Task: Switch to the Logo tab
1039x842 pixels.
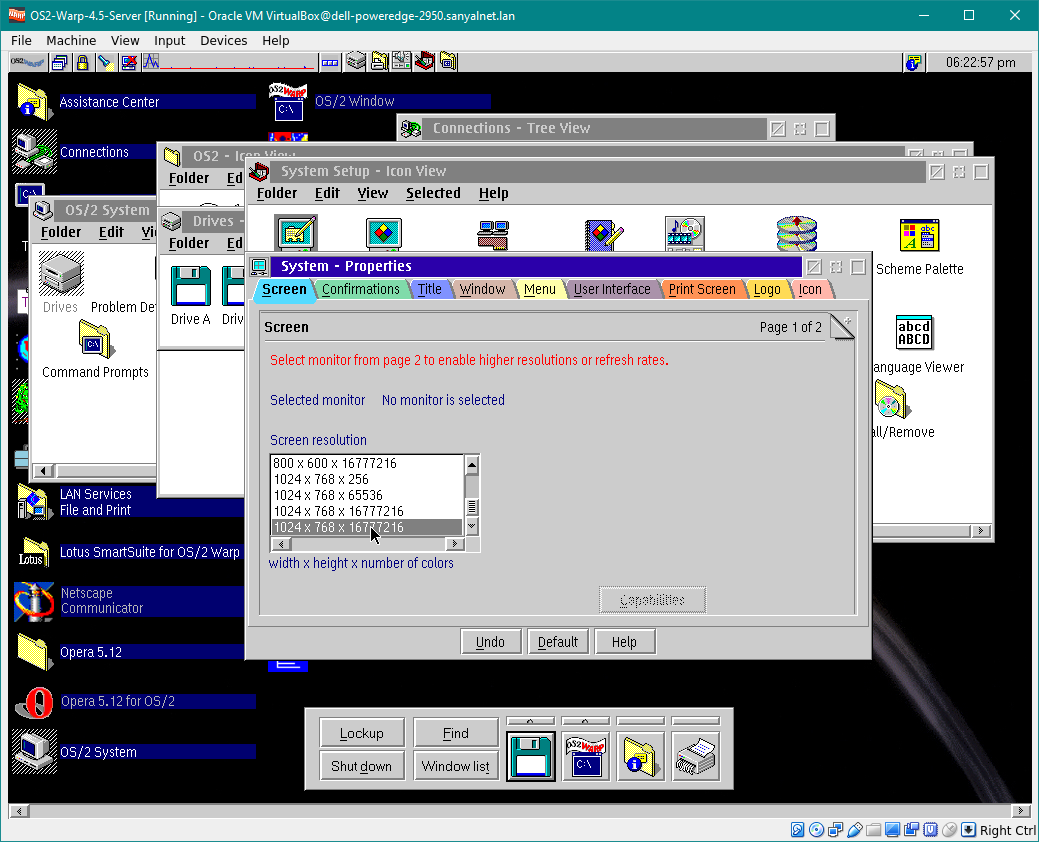Action: click(767, 289)
